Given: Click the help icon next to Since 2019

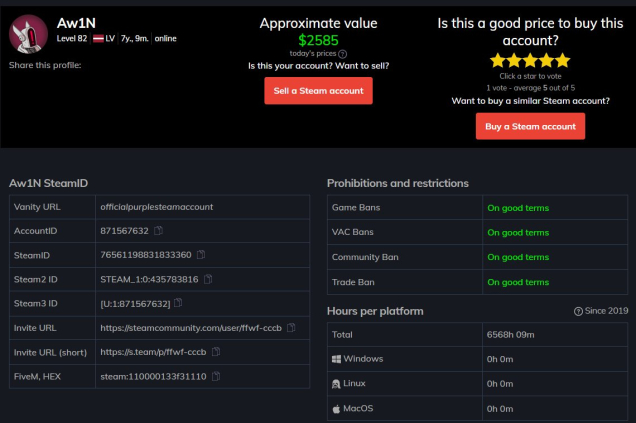Looking at the screenshot, I should 579,311.
